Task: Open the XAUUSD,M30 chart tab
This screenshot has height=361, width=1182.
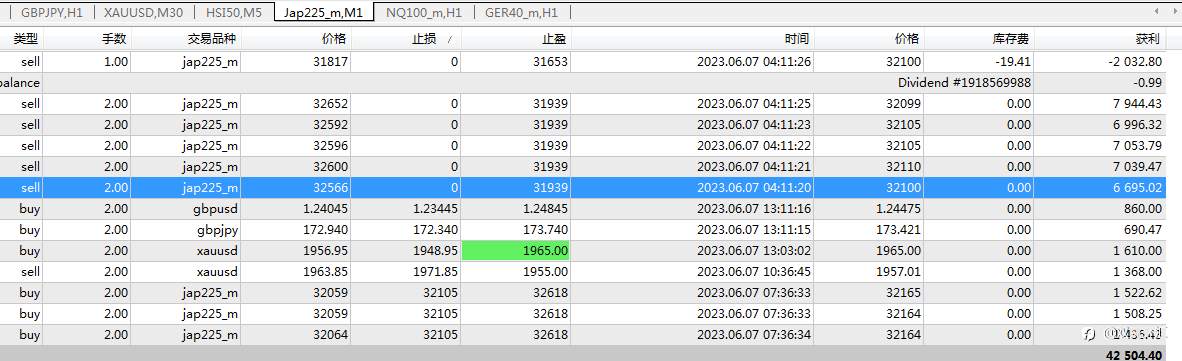Action: [x=143, y=12]
